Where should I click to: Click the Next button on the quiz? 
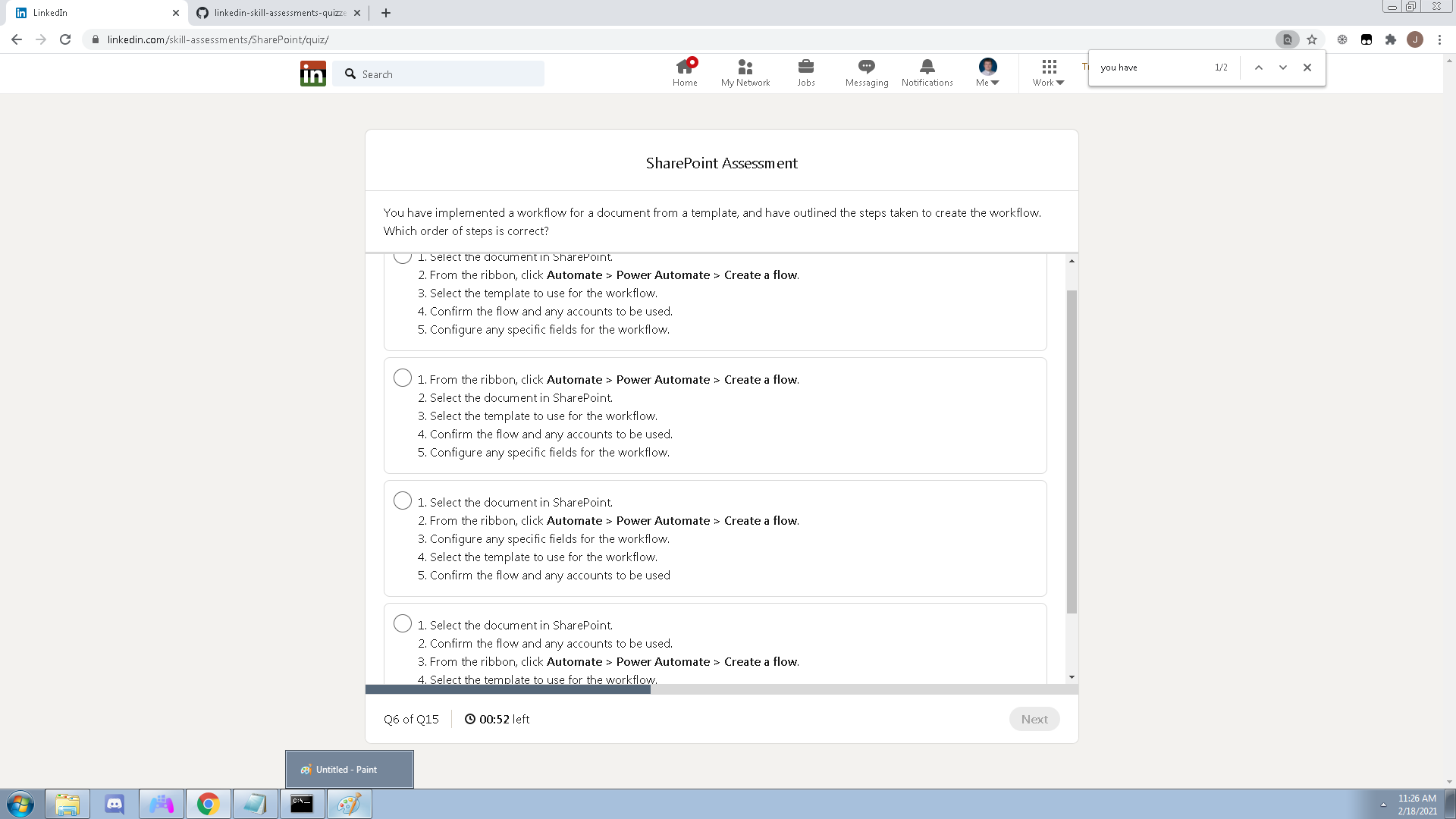coord(1034,719)
